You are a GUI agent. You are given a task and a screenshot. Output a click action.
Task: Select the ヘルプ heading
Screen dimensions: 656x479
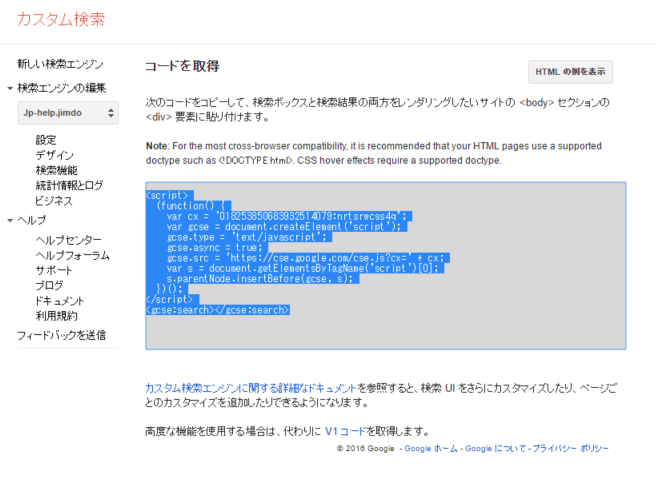32,220
